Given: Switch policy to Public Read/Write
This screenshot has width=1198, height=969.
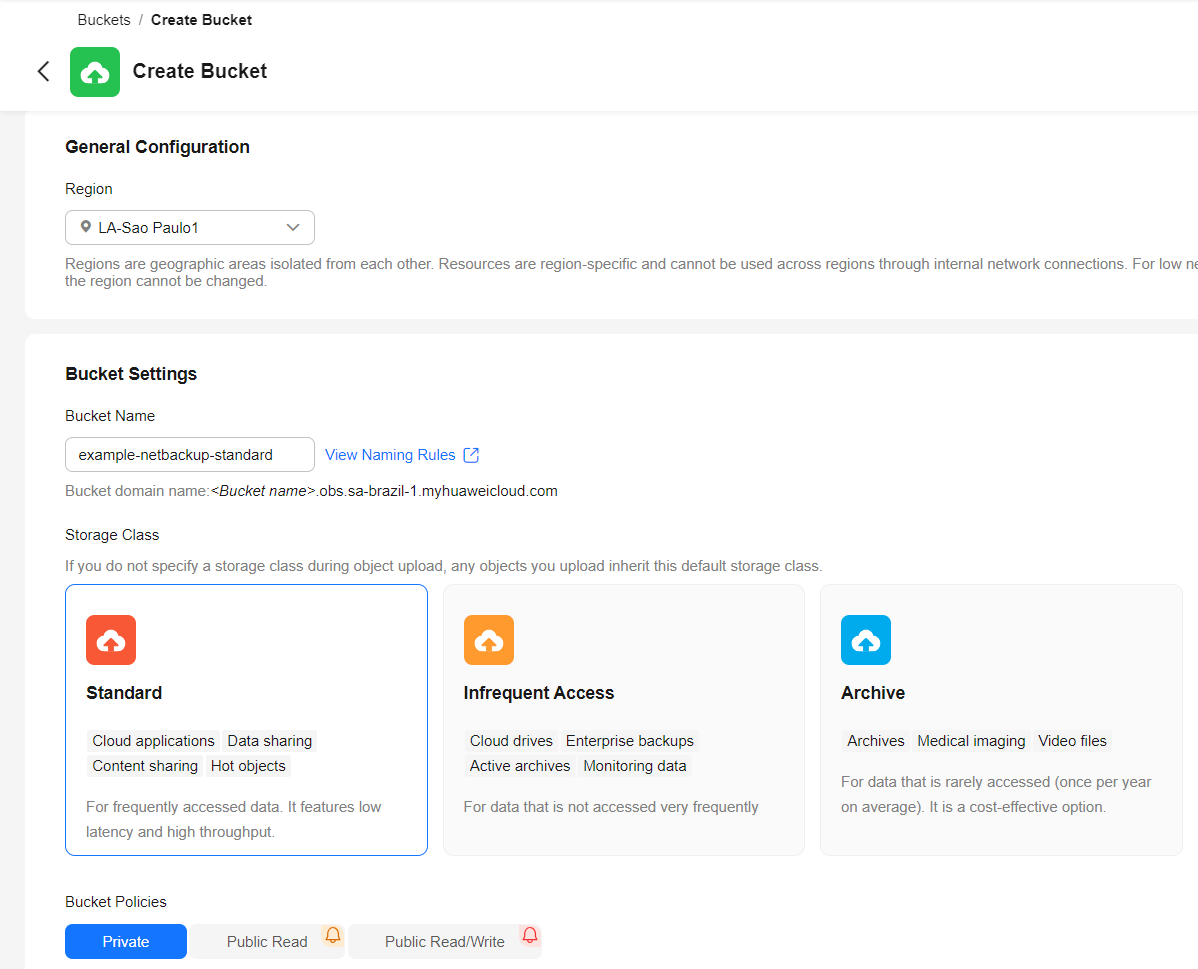Looking at the screenshot, I should (x=444, y=941).
